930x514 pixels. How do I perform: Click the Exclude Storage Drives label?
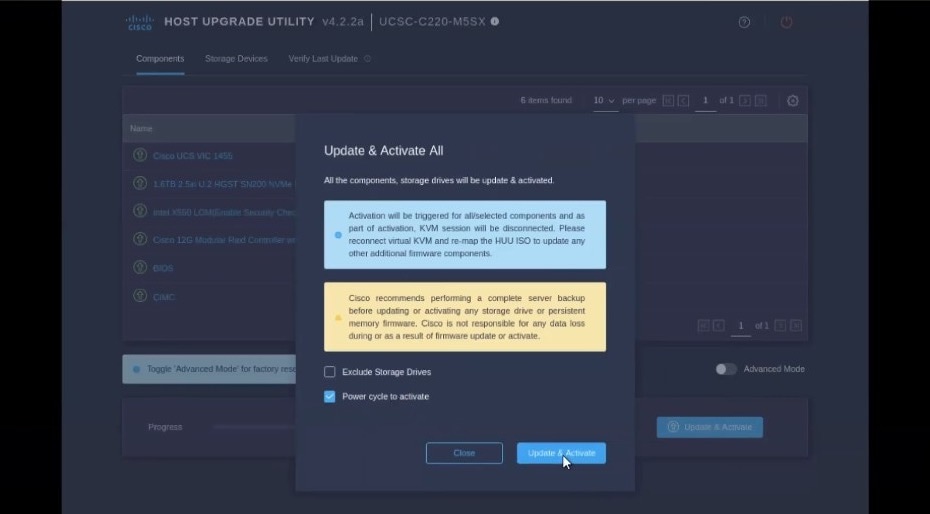tap(387, 372)
